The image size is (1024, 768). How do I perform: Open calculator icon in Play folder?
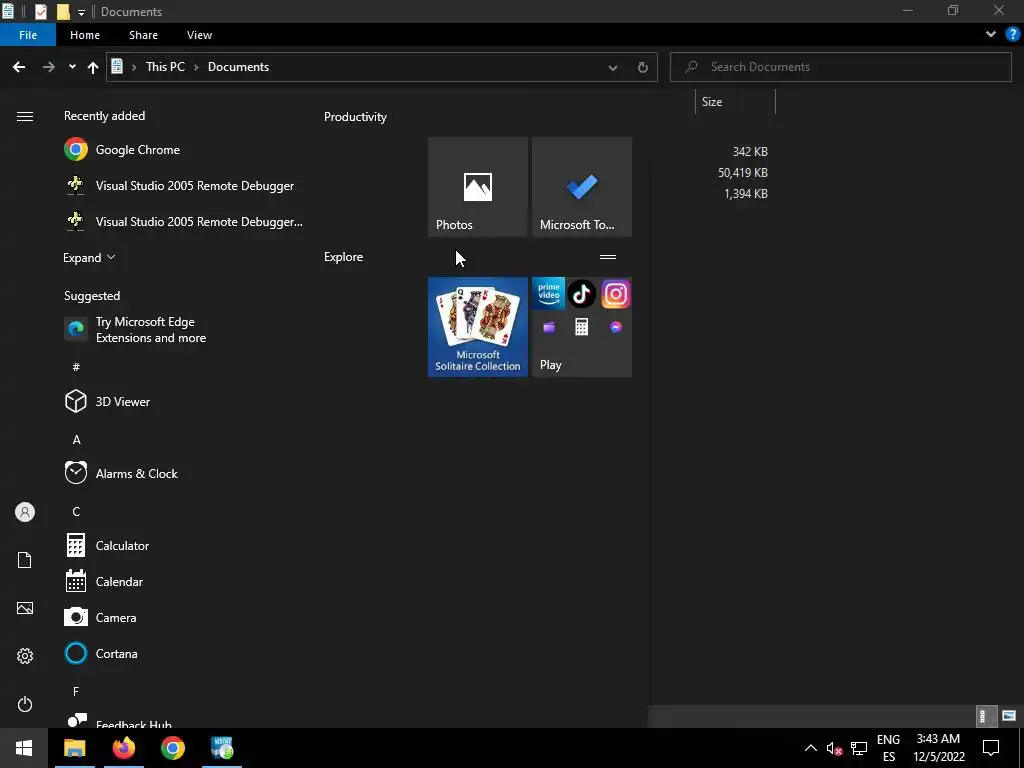[x=582, y=327]
